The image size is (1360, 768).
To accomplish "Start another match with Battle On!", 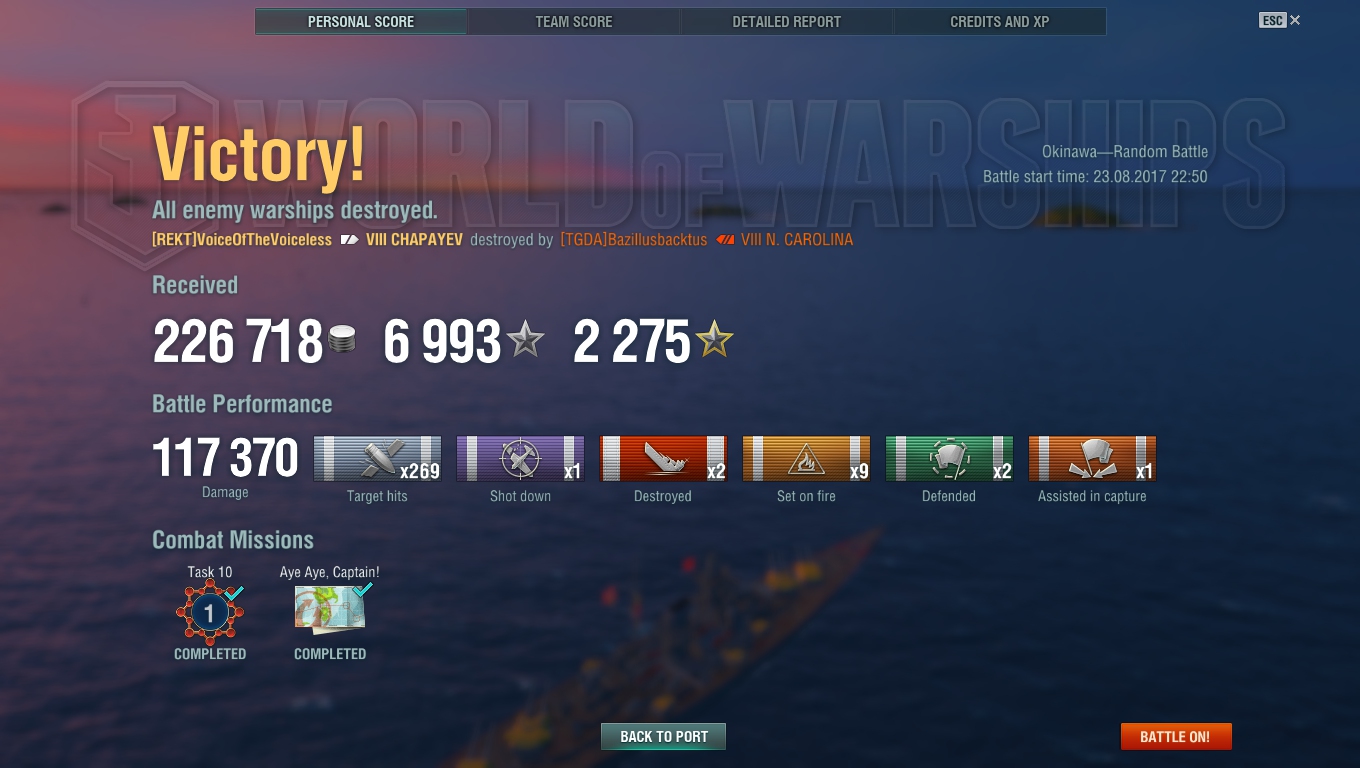I will (x=1176, y=737).
